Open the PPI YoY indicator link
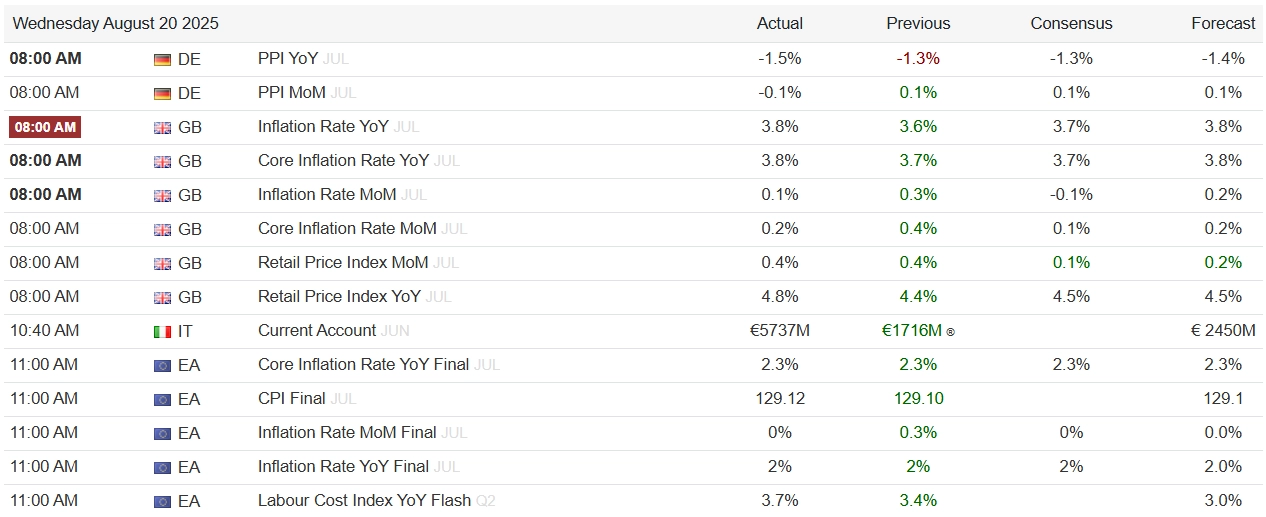Viewport: 1266px width, 517px height. click(288, 58)
